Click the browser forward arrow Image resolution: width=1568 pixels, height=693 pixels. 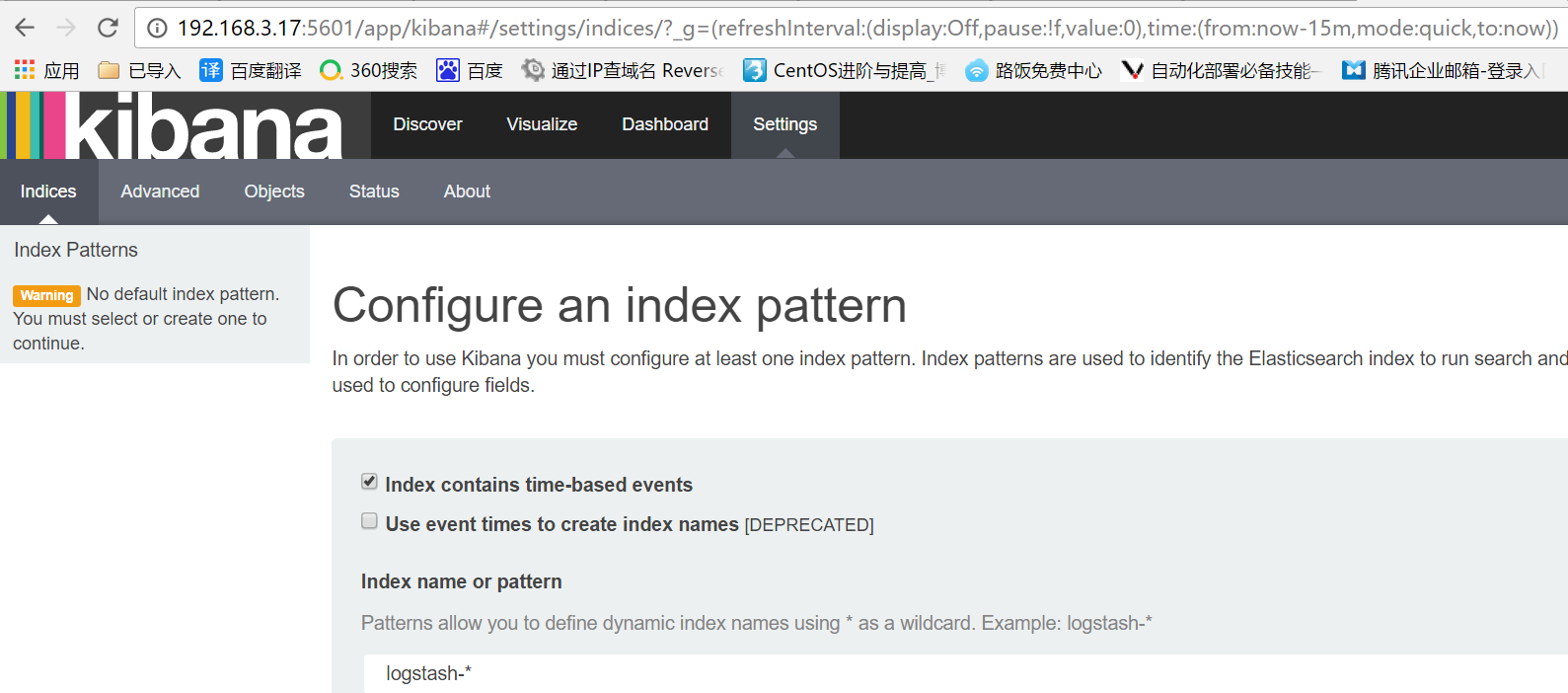tap(66, 28)
